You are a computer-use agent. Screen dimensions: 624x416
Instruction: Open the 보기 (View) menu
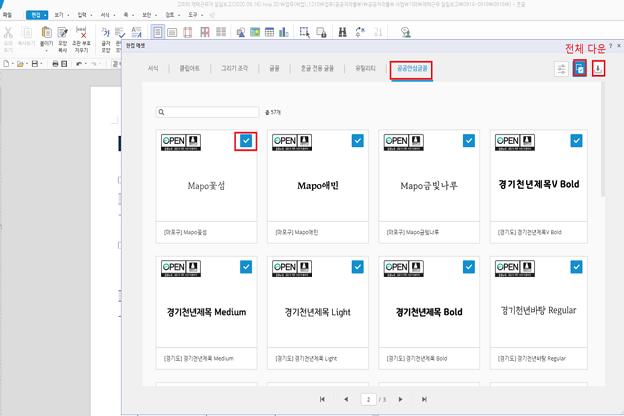[59, 15]
